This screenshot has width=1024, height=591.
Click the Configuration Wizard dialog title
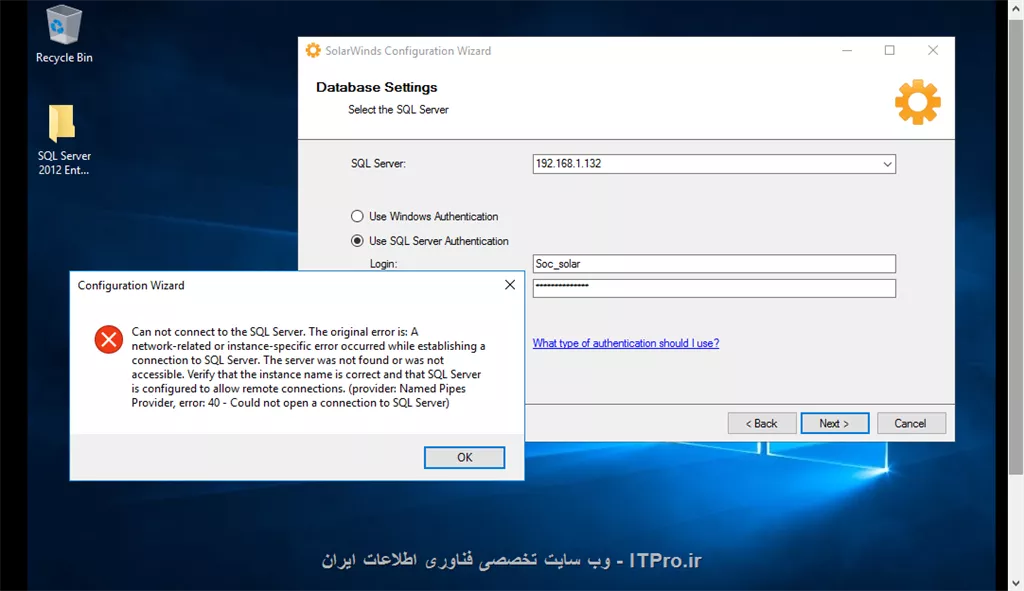[x=131, y=285]
